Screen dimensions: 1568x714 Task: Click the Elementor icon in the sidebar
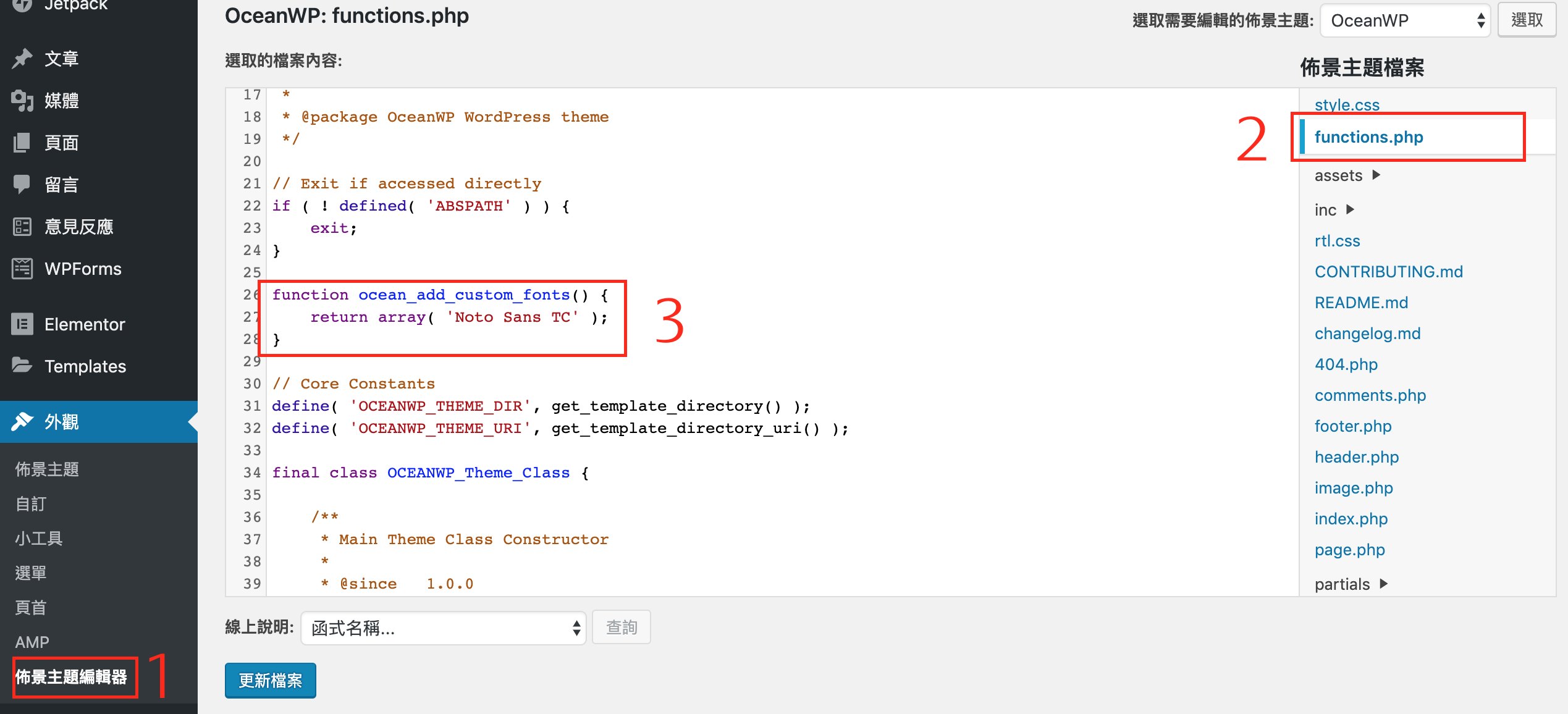click(22, 324)
